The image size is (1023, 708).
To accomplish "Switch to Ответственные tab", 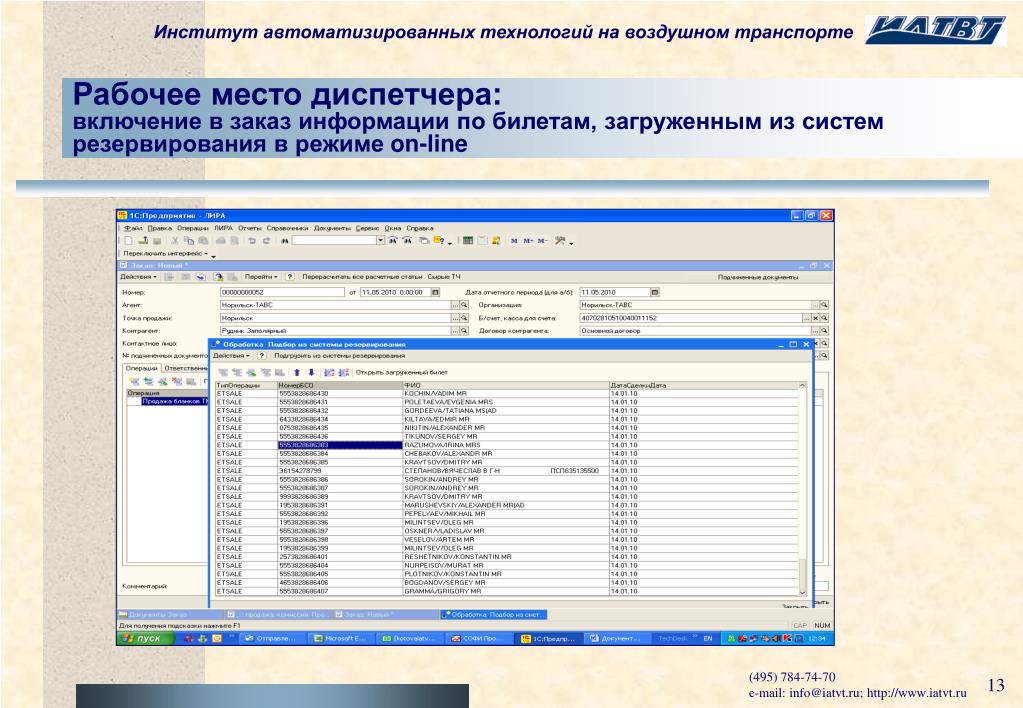I will point(185,369).
